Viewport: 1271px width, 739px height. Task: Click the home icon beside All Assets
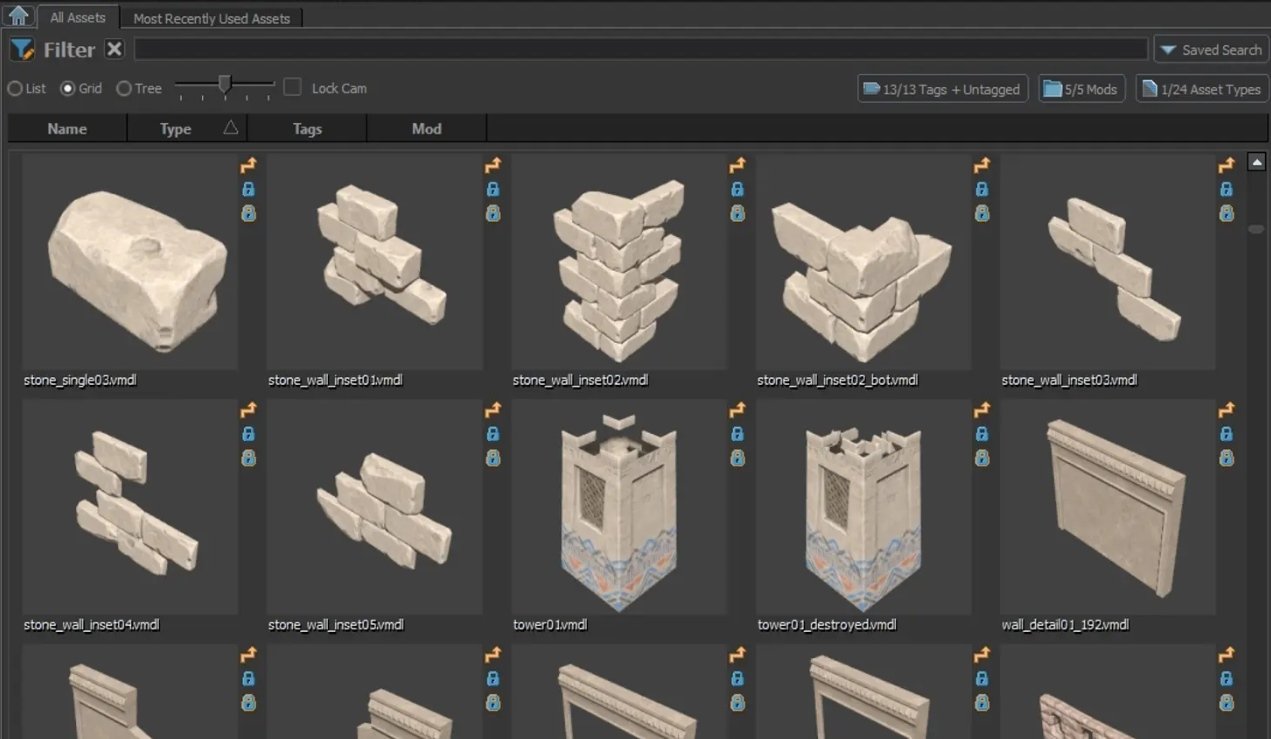19,16
